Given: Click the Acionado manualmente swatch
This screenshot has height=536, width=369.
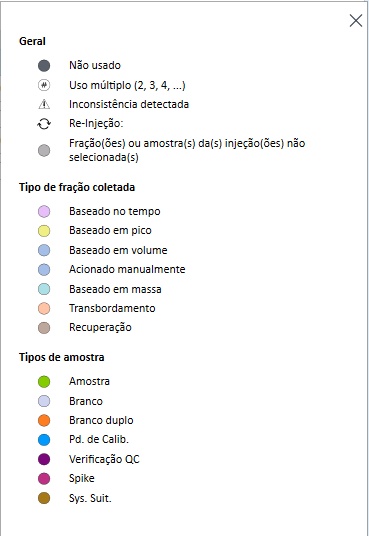Looking at the screenshot, I should 44,270.
